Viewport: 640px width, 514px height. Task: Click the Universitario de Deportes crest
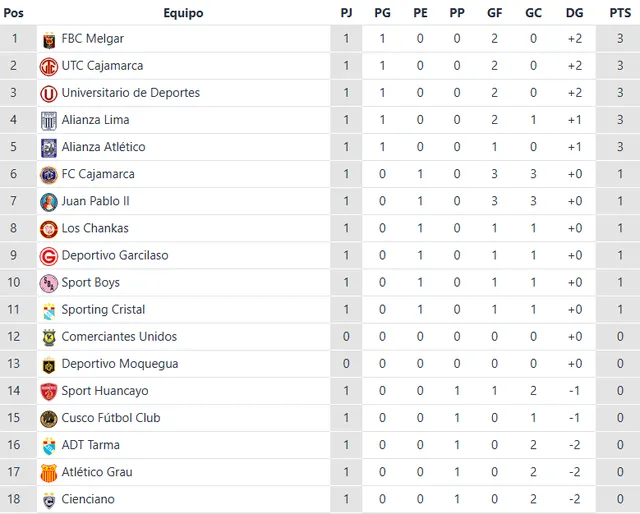coord(48,93)
